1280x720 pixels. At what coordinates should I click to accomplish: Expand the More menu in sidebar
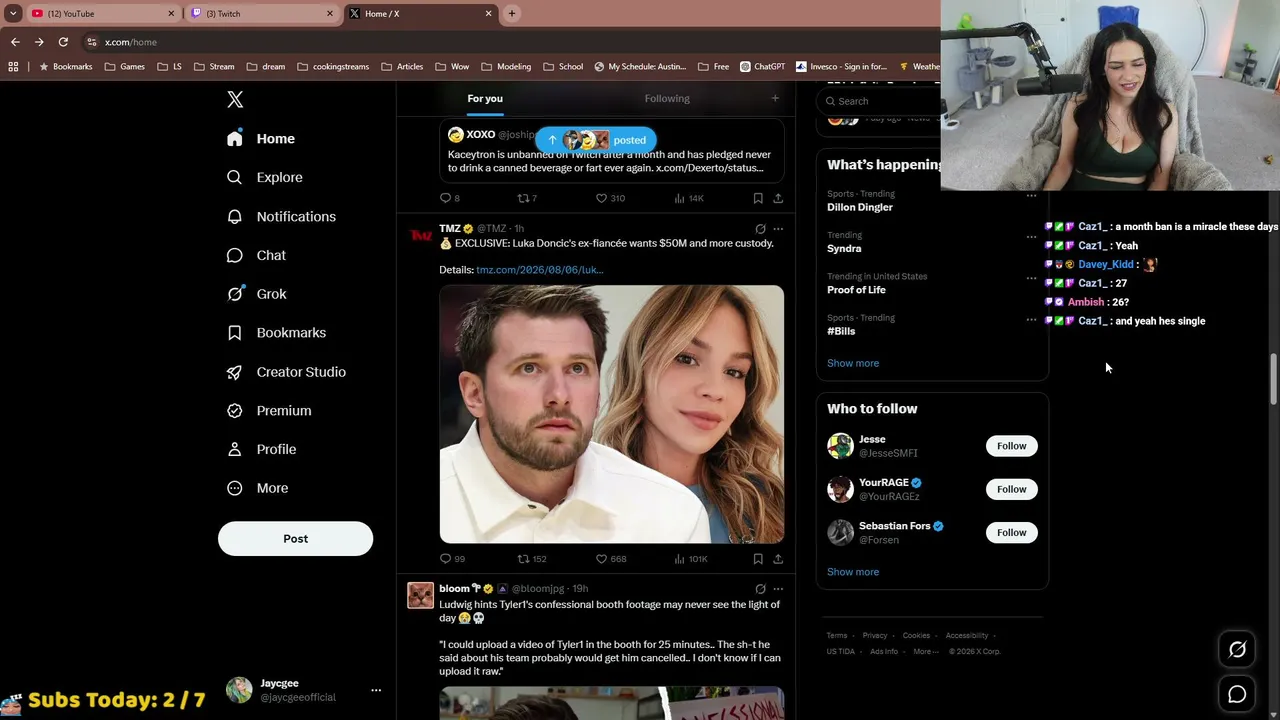257,488
